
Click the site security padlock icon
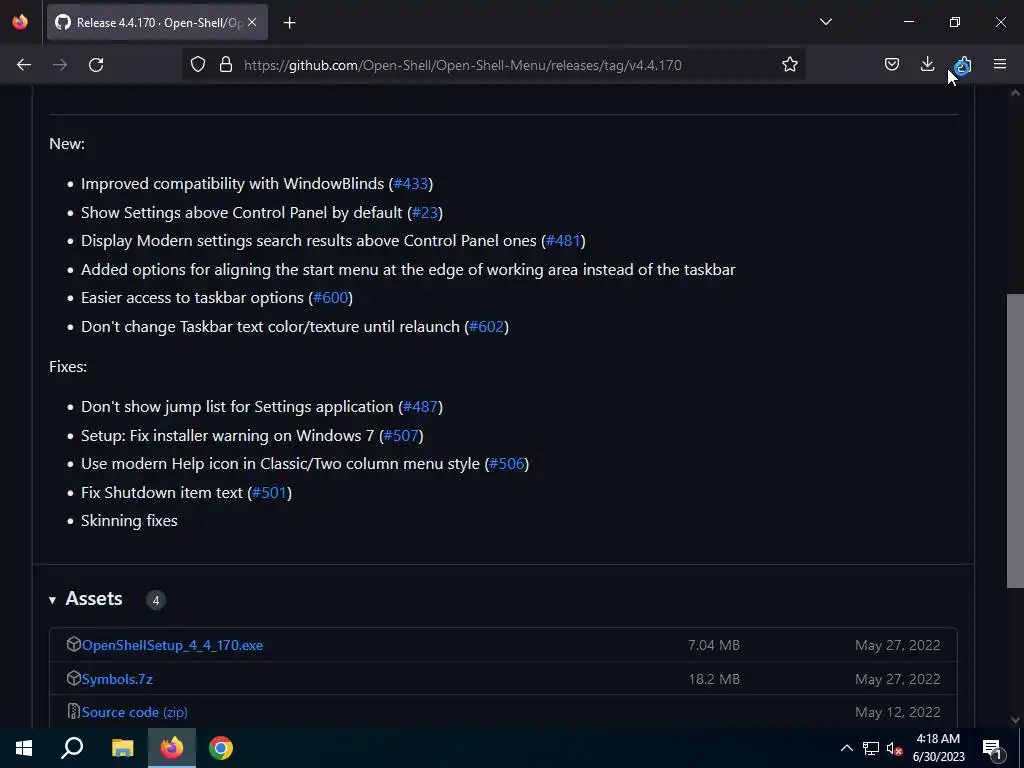[x=226, y=65]
